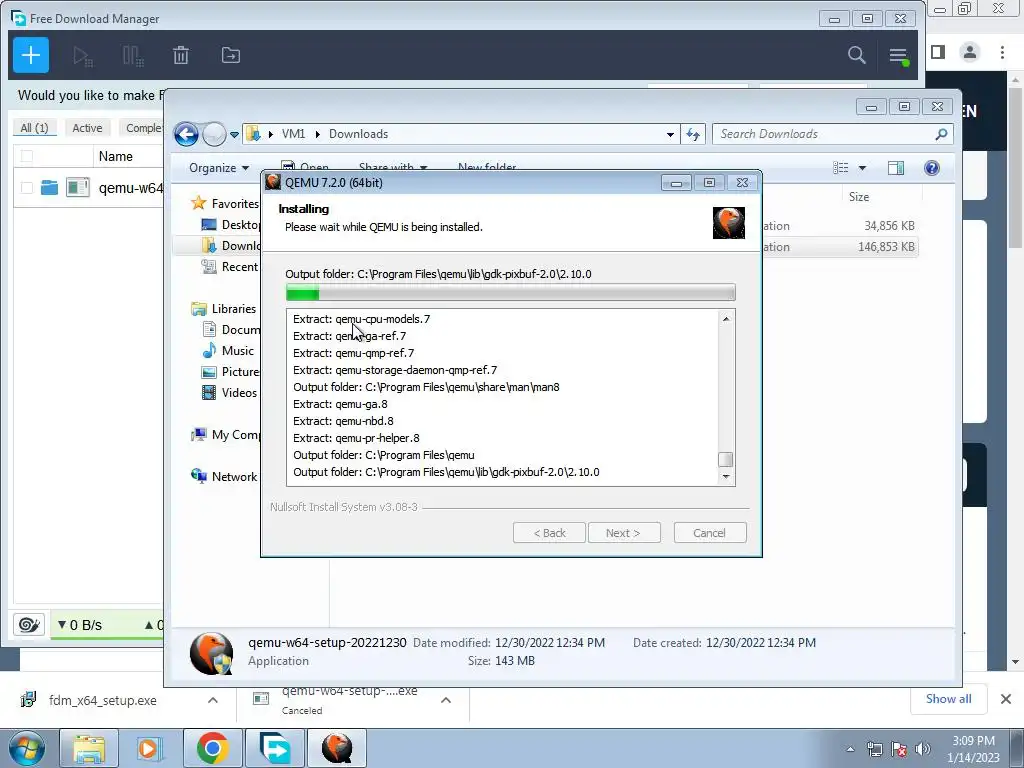Click refresh button next to Explorer address bar

[693, 134]
